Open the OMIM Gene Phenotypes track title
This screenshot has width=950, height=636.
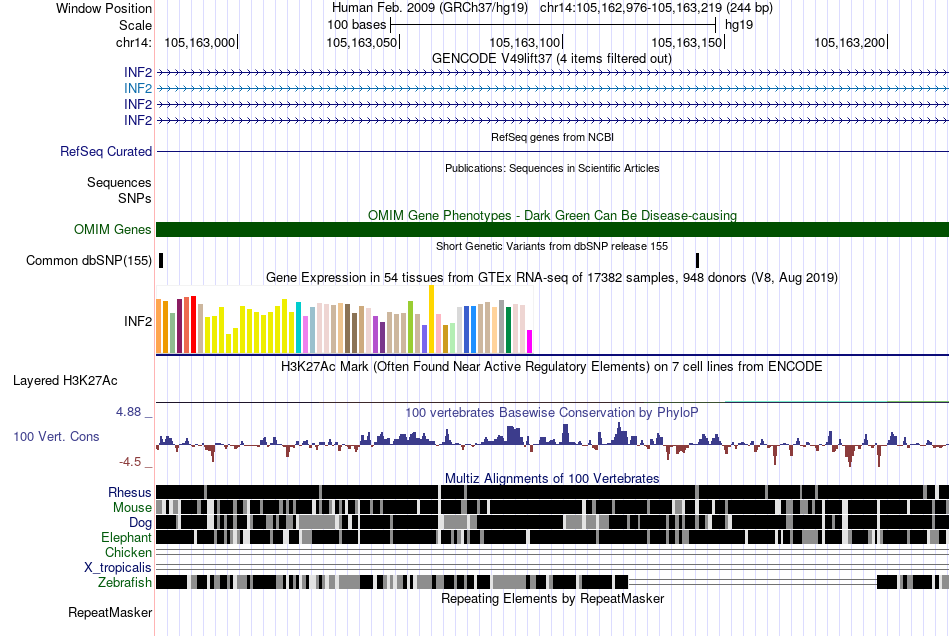coord(552,215)
